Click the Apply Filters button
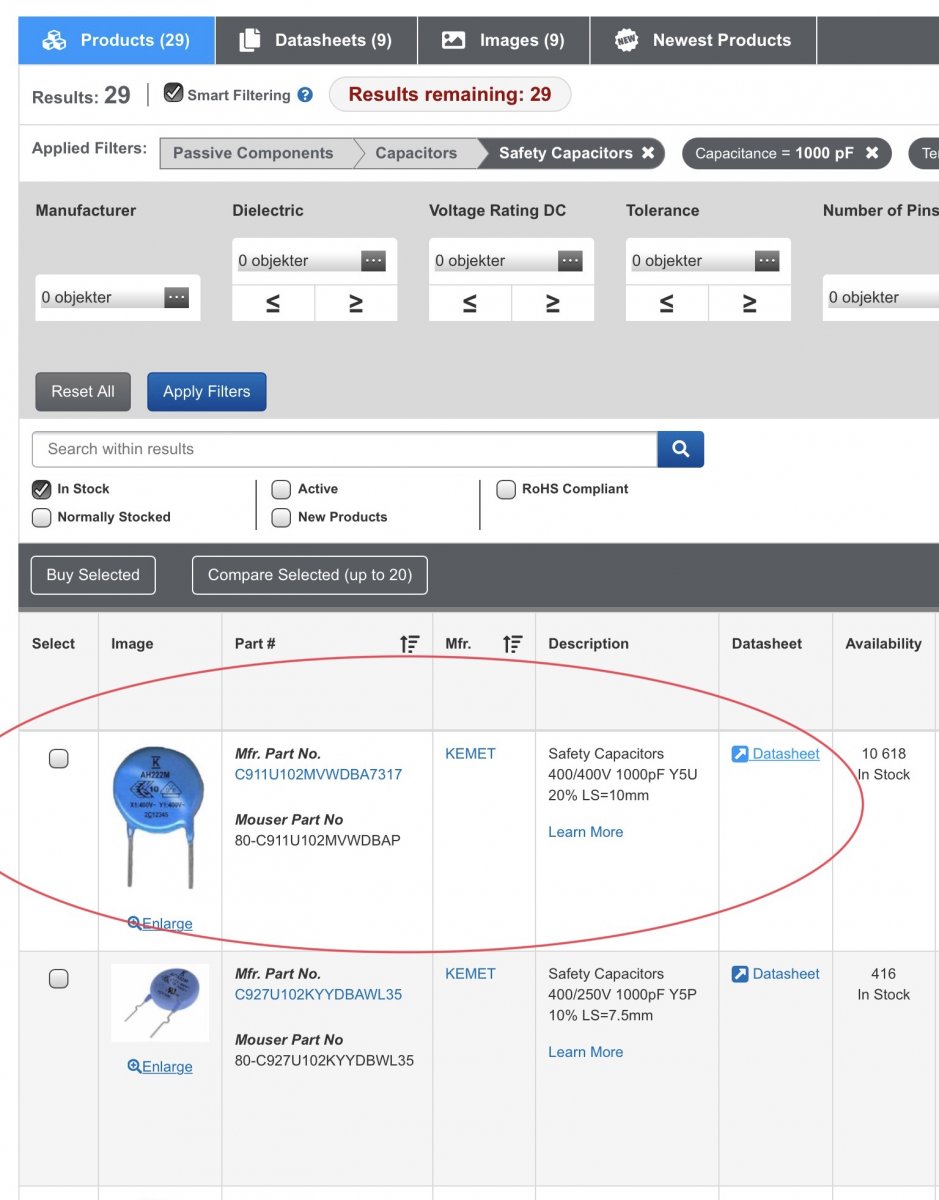This screenshot has width=939, height=1200. coord(207,391)
